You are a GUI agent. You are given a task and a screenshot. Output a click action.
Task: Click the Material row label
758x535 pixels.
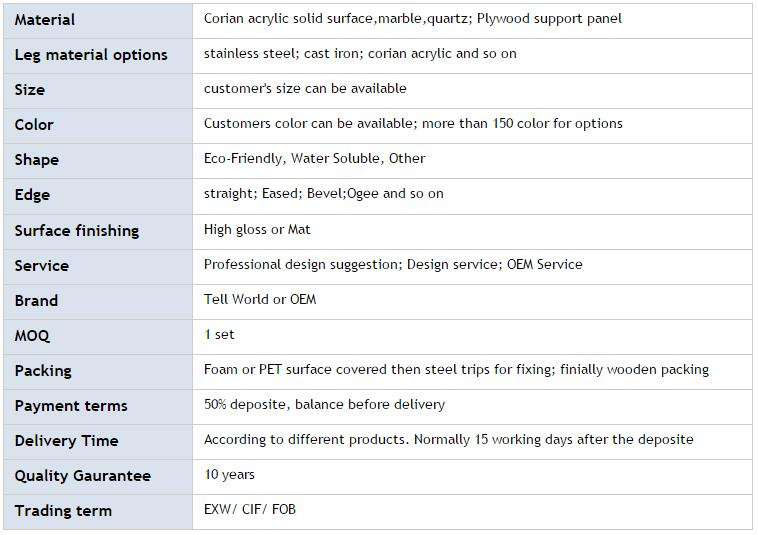tap(44, 20)
